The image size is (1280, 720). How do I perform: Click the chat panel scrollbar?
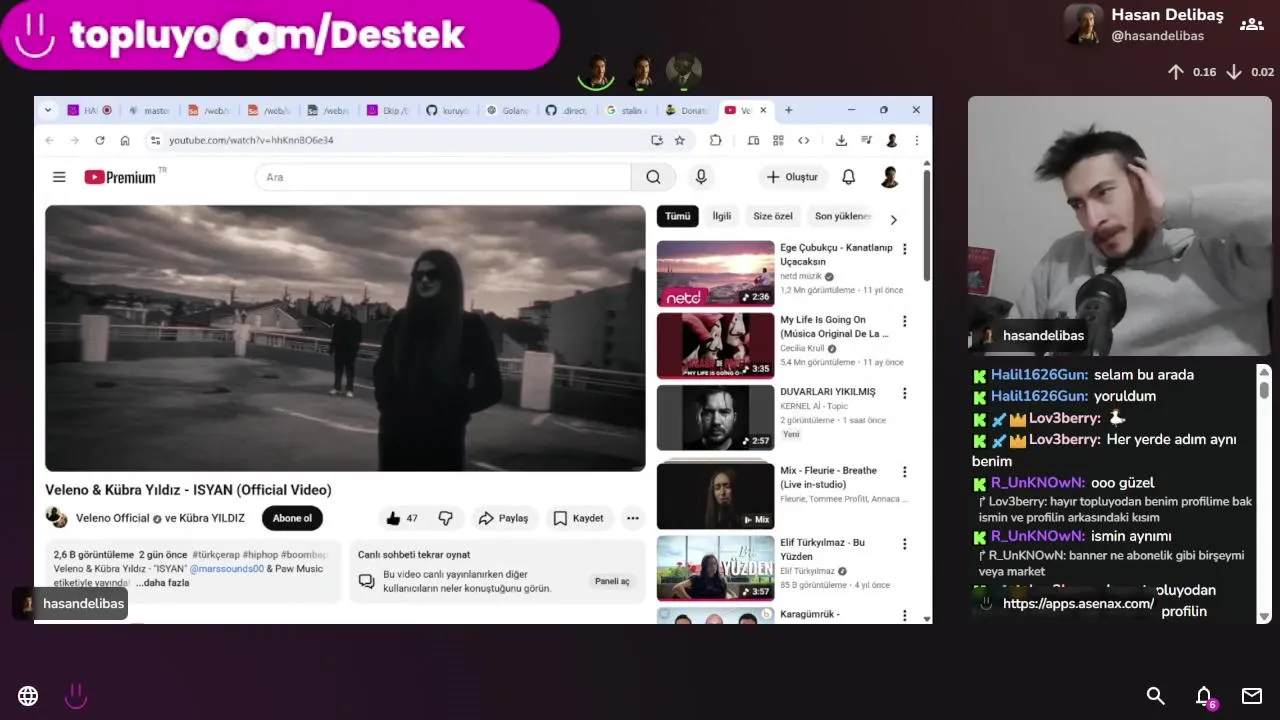(x=1264, y=493)
